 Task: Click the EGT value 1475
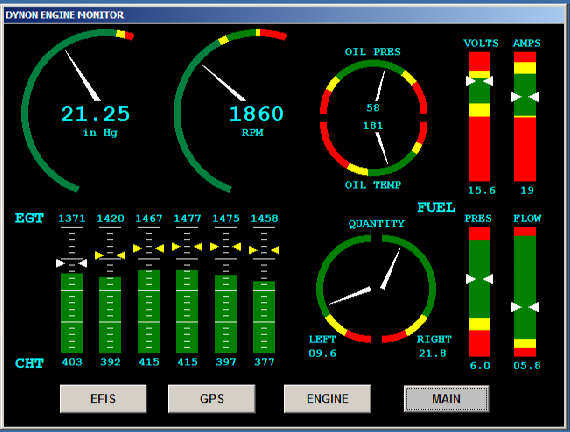(226, 218)
